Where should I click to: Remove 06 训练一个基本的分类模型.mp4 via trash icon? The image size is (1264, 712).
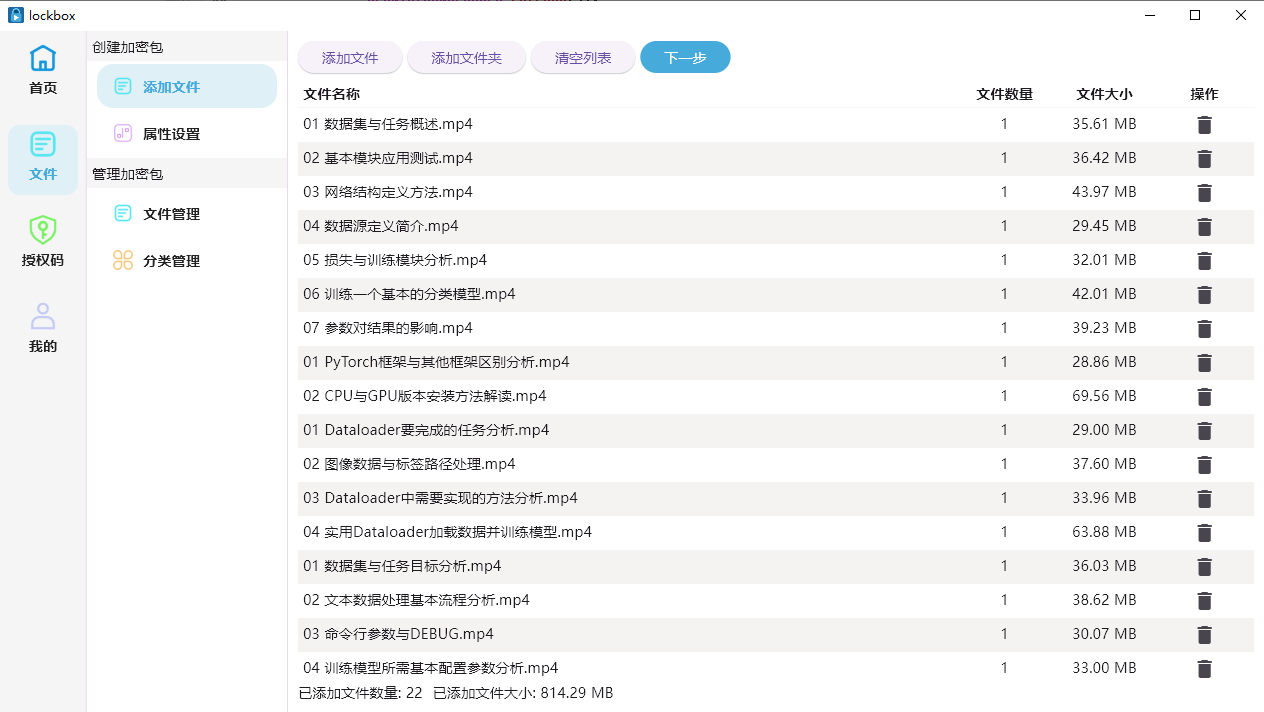[x=1204, y=295]
